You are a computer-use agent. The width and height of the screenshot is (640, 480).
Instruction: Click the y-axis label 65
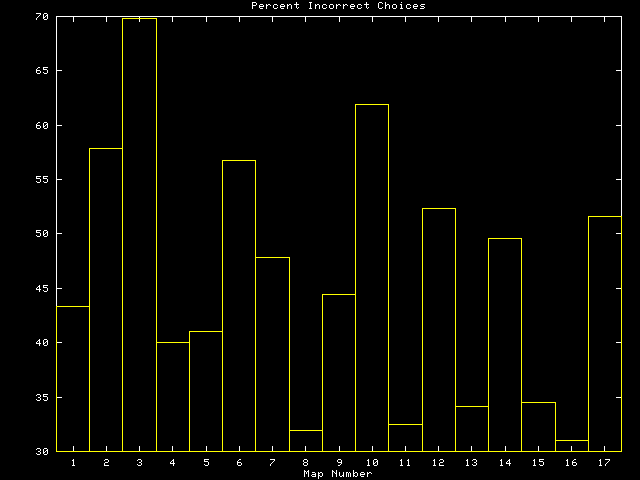(42, 71)
